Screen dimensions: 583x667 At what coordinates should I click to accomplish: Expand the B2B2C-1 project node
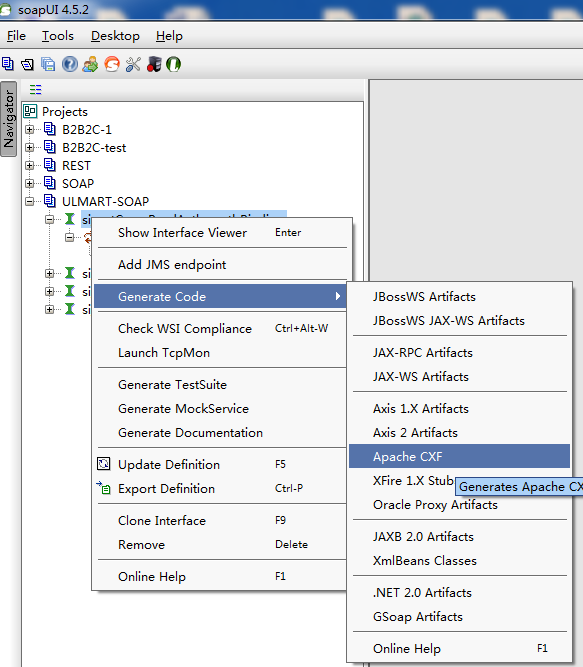tap(29, 129)
